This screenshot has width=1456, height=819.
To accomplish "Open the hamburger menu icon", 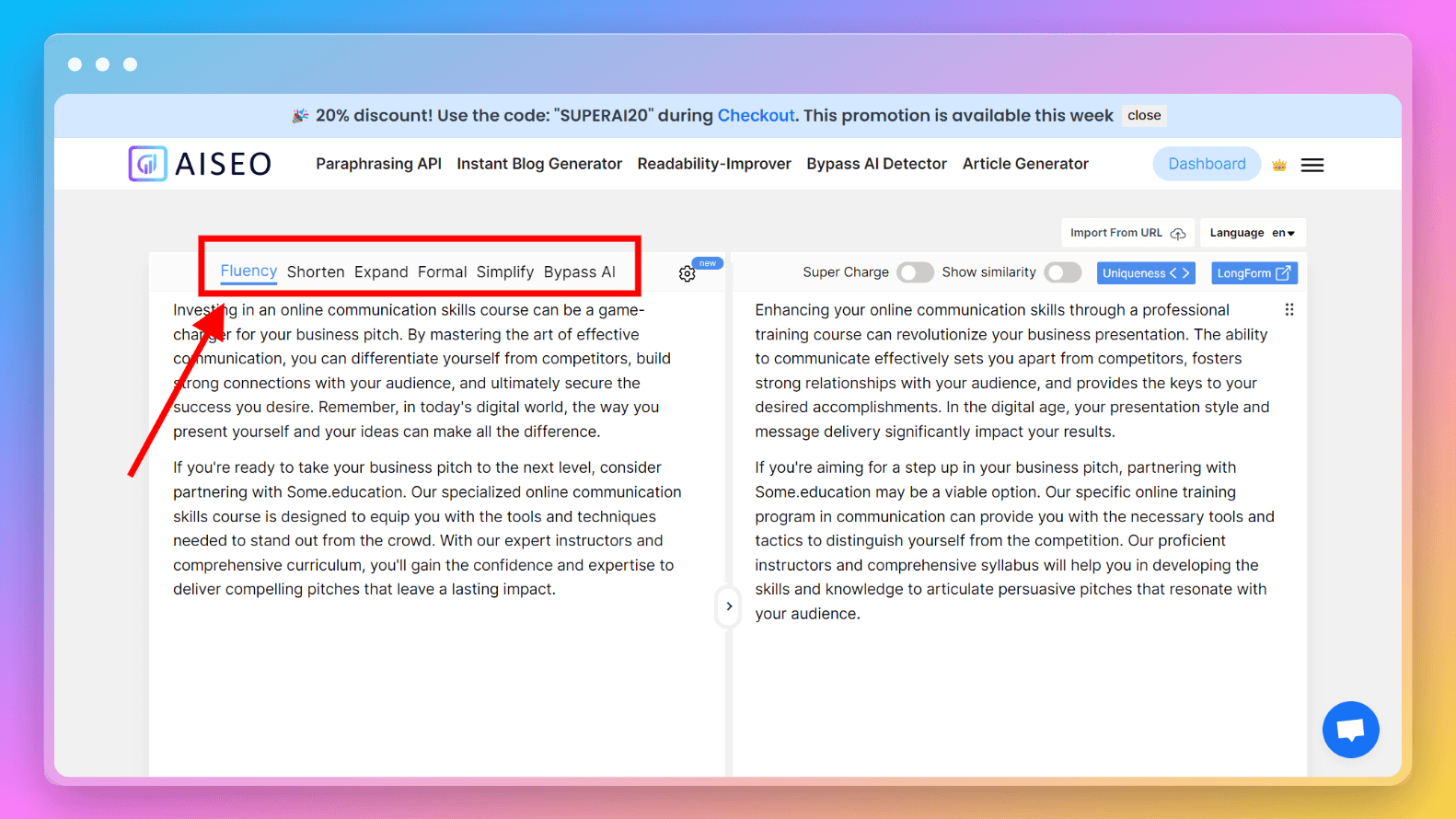I will [1312, 165].
